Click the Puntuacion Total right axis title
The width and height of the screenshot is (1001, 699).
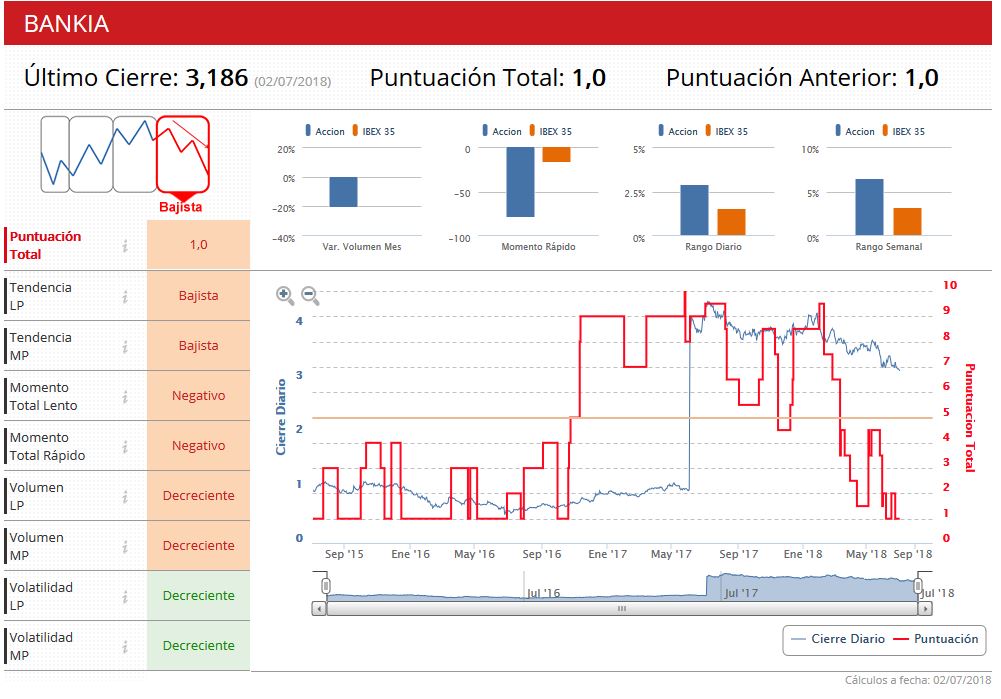click(x=969, y=418)
